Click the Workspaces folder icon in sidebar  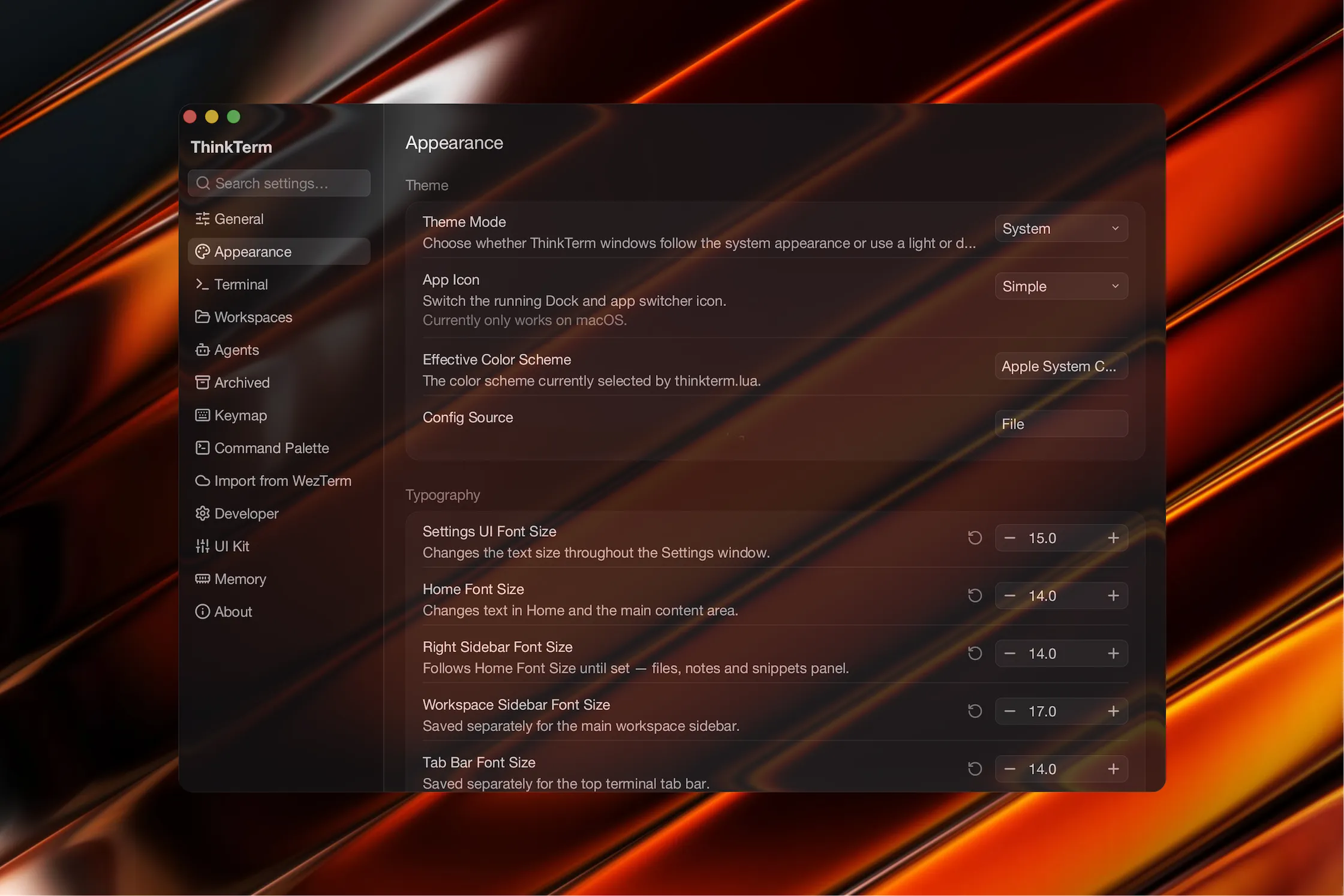[202, 317]
